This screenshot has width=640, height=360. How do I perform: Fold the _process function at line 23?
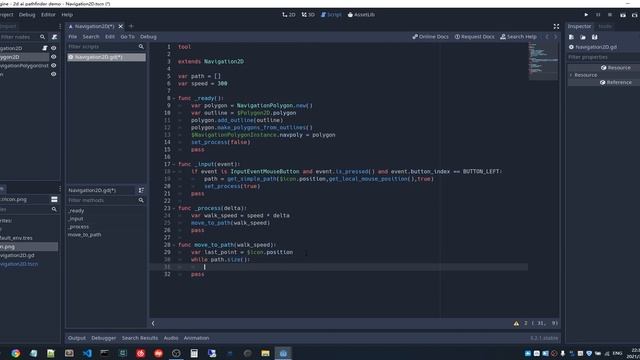(174, 209)
